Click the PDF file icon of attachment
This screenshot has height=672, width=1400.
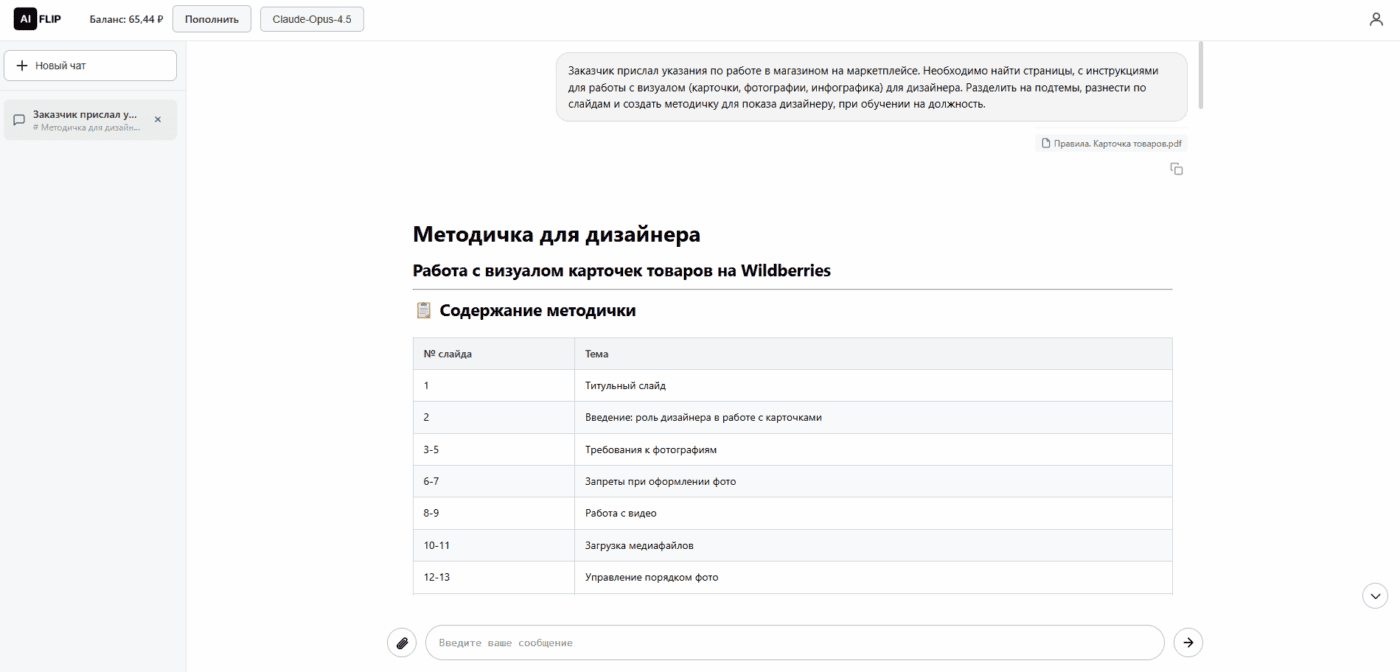(1046, 144)
